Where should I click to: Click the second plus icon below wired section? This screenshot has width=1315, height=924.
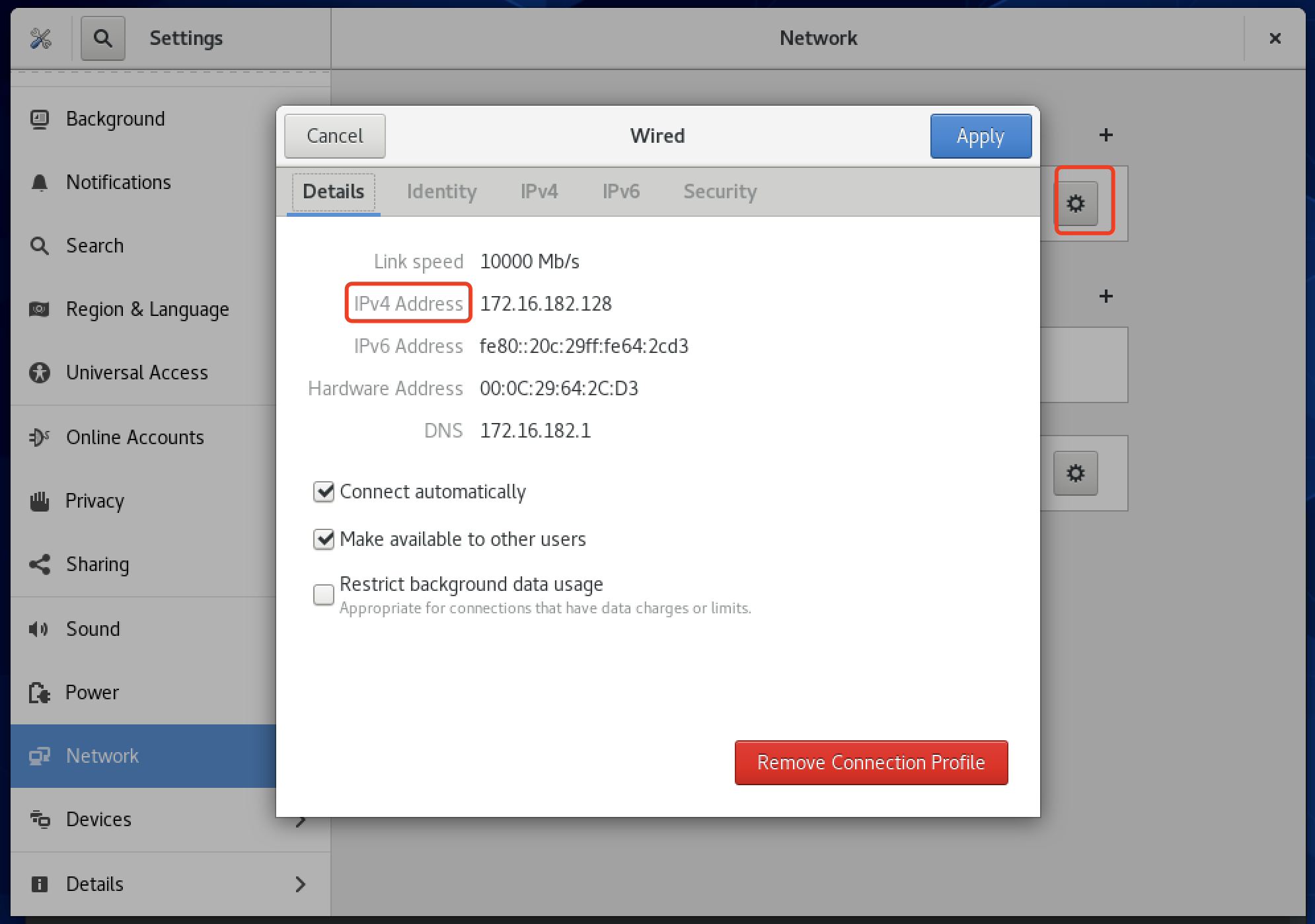coord(1106,296)
